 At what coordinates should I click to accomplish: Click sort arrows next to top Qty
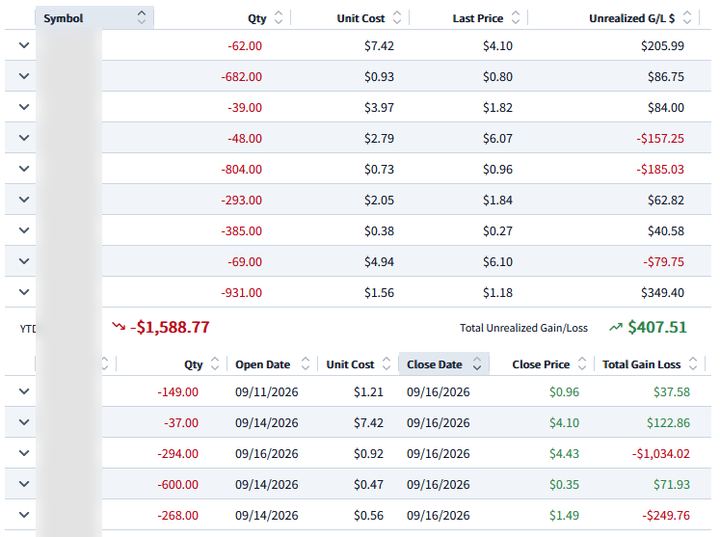point(278,18)
